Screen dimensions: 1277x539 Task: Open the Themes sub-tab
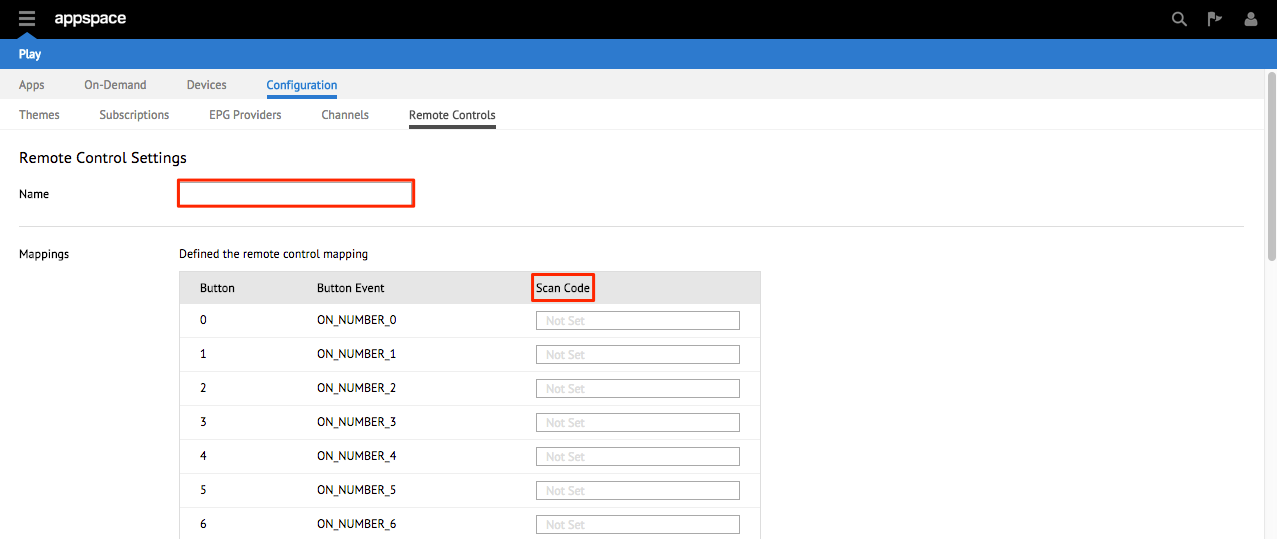[39, 115]
